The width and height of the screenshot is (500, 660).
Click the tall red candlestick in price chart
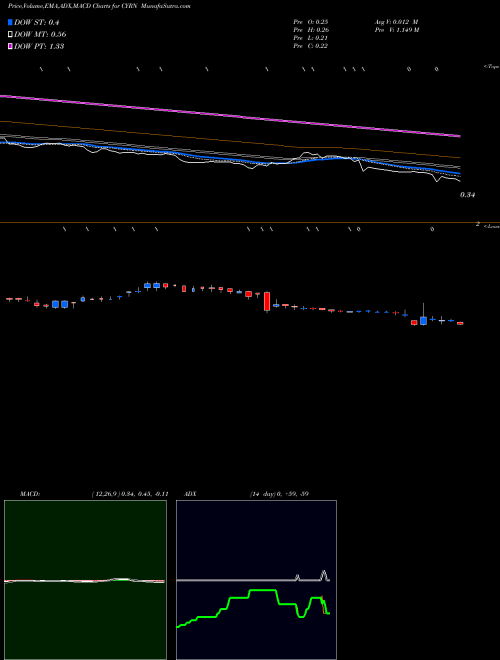pyautogui.click(x=267, y=302)
